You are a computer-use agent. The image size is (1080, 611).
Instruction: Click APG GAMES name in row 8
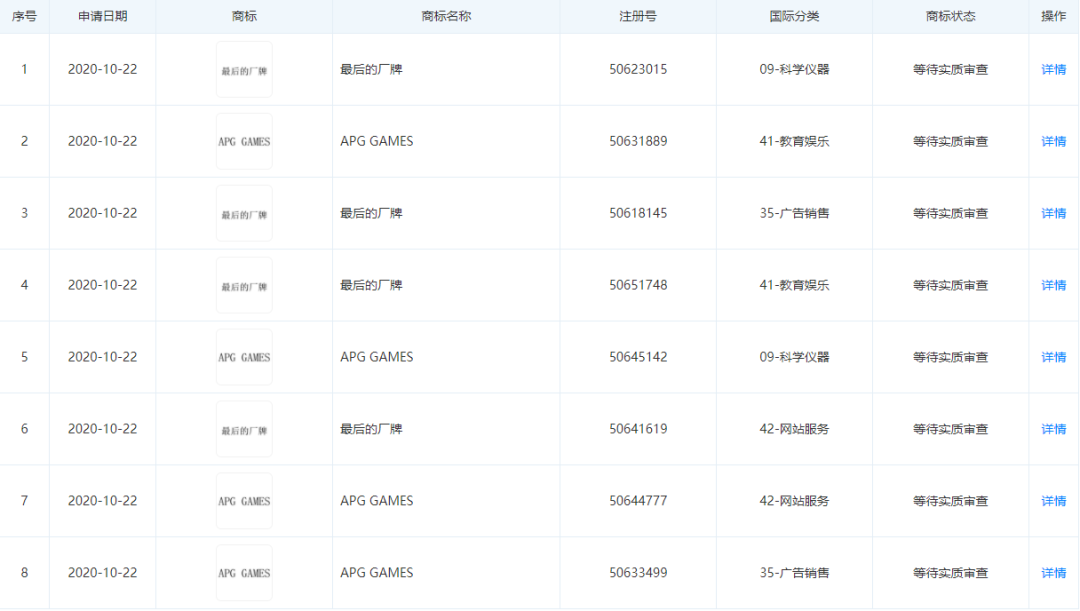[x=377, y=573]
